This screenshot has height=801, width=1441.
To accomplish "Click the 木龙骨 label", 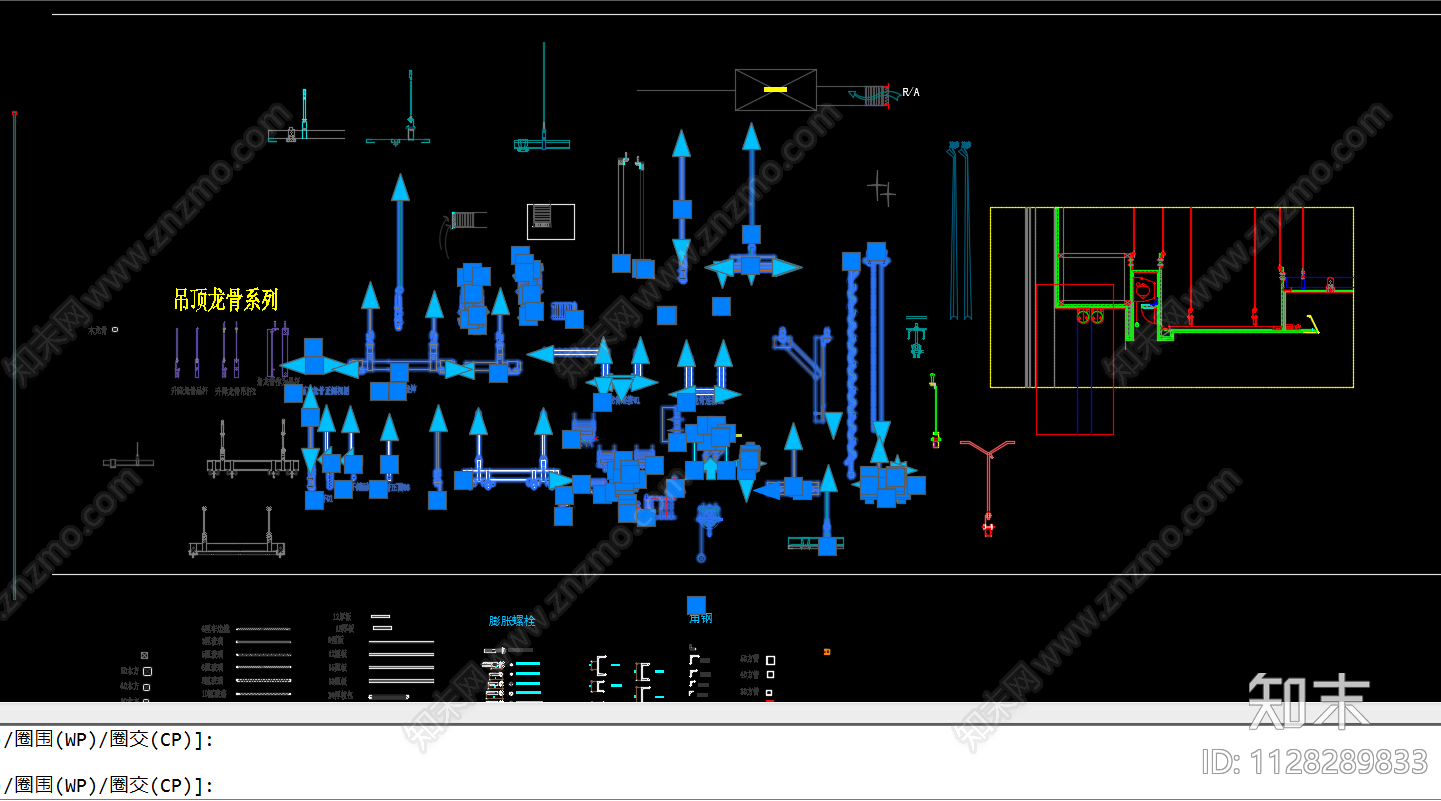I will pos(97,330).
